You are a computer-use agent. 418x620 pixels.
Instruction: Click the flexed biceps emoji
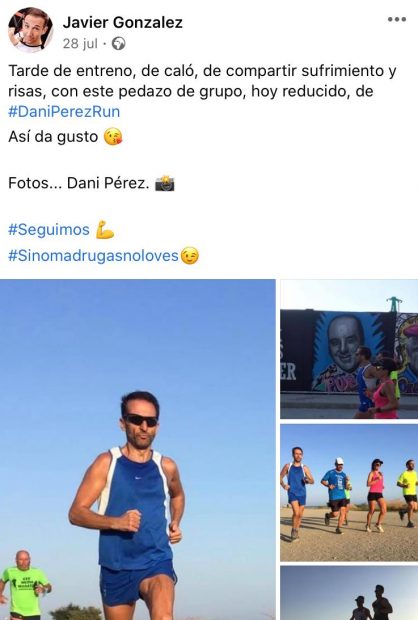click(105, 230)
